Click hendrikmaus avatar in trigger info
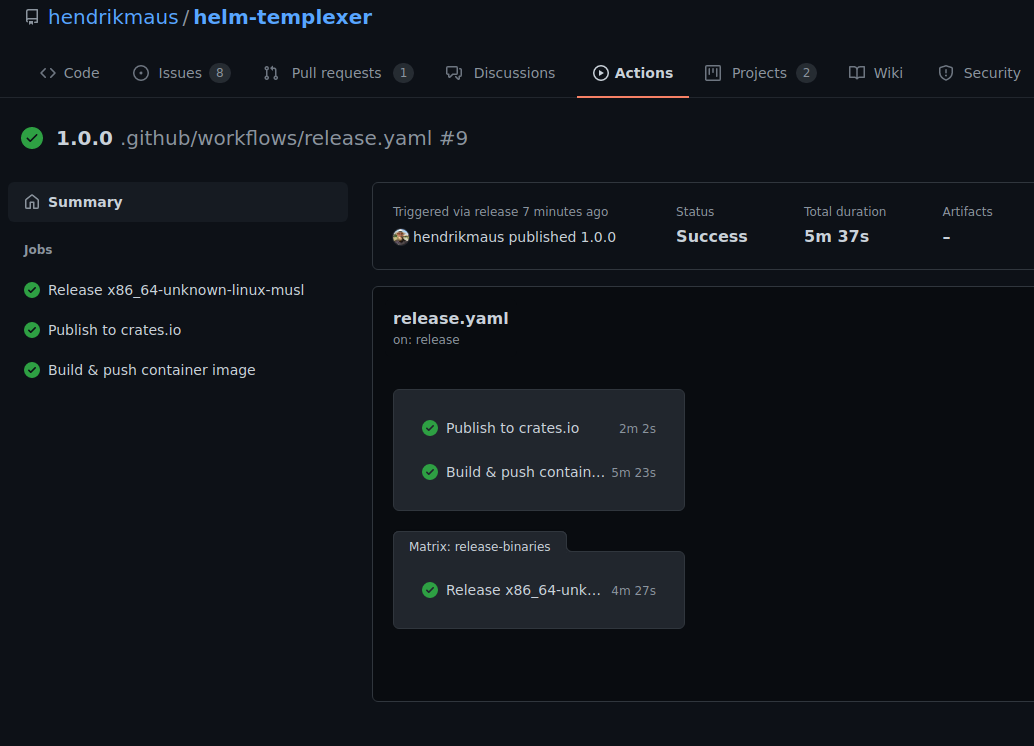This screenshot has height=746, width=1034. [x=401, y=237]
